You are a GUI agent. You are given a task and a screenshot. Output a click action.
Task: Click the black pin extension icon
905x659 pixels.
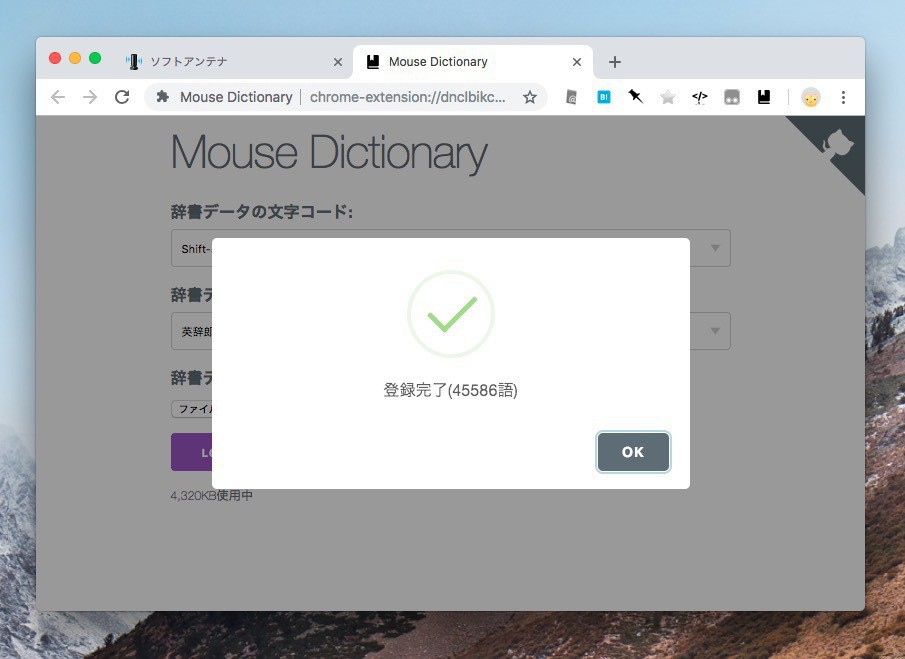tap(635, 97)
